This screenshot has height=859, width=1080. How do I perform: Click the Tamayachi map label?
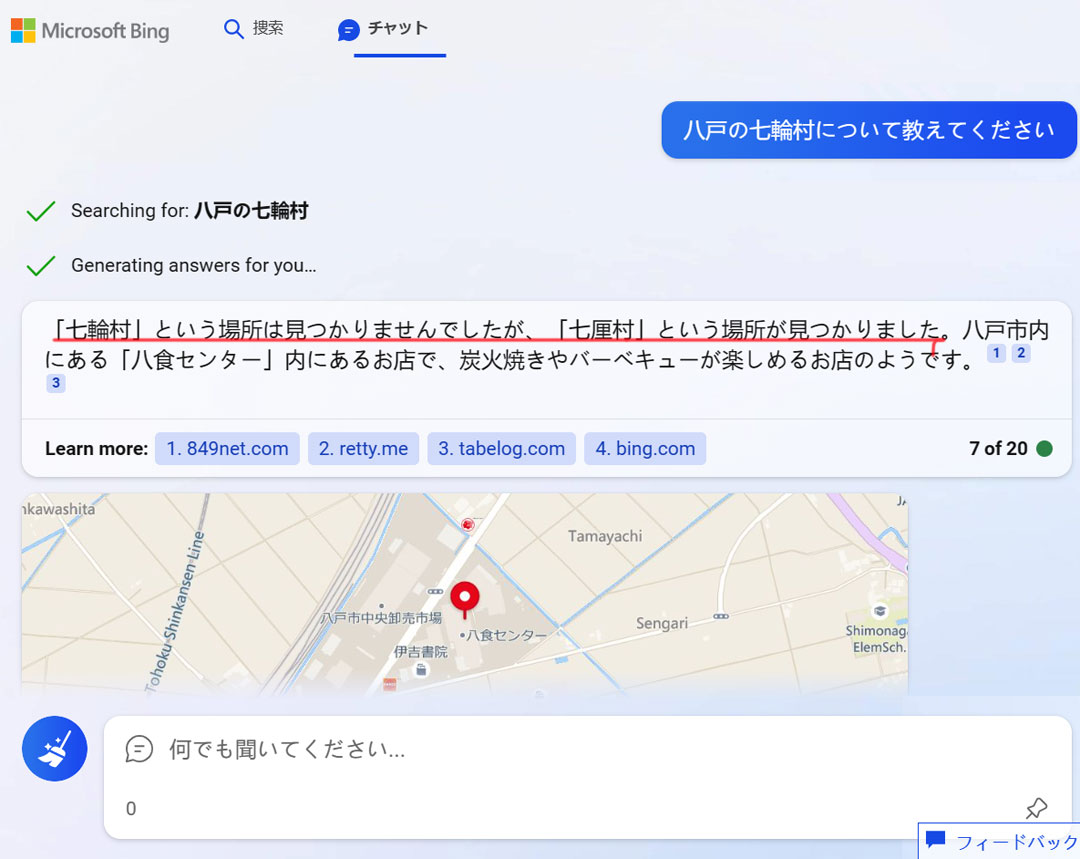tap(605, 536)
